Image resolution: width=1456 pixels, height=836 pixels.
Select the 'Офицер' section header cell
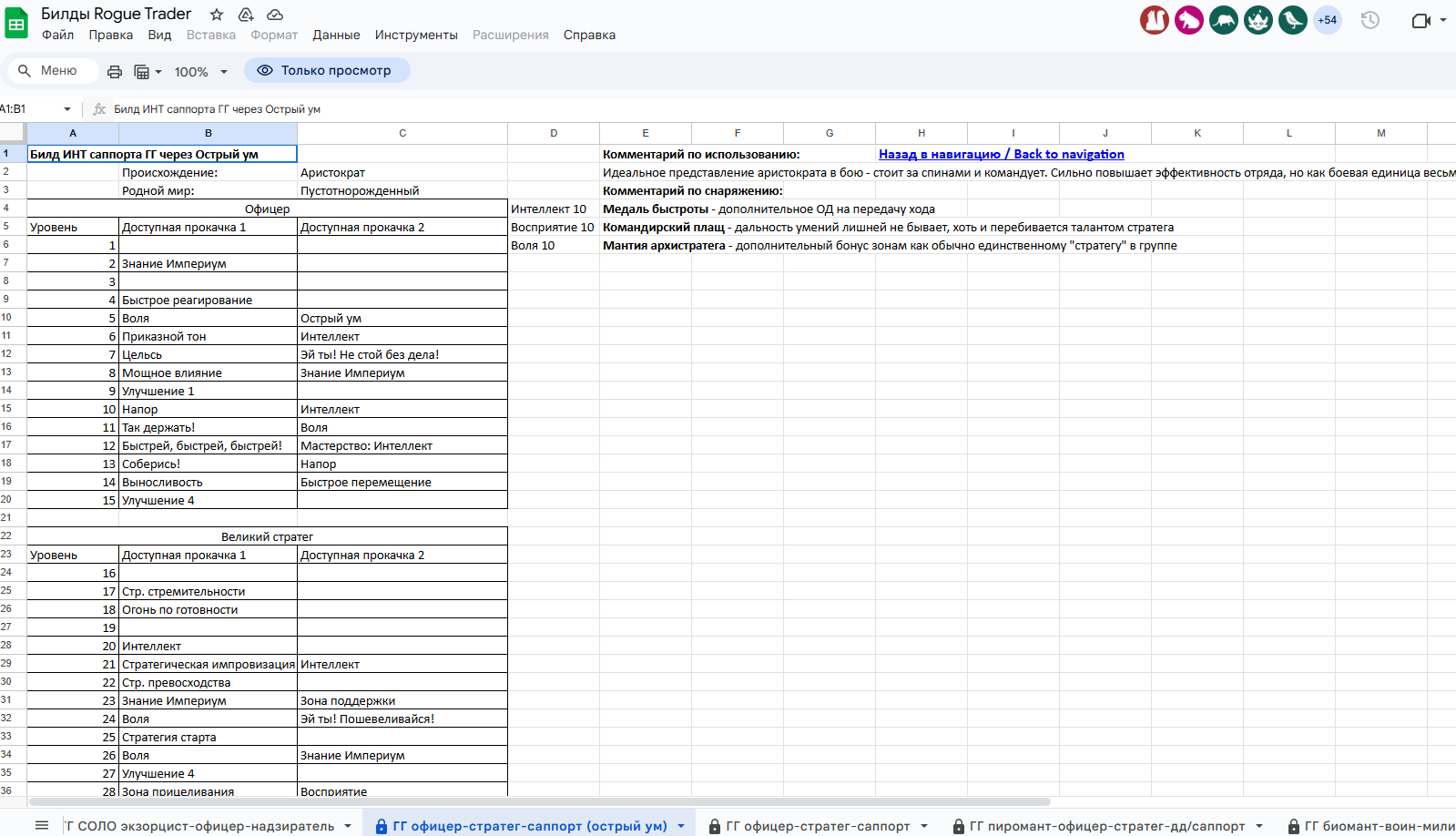(x=268, y=209)
